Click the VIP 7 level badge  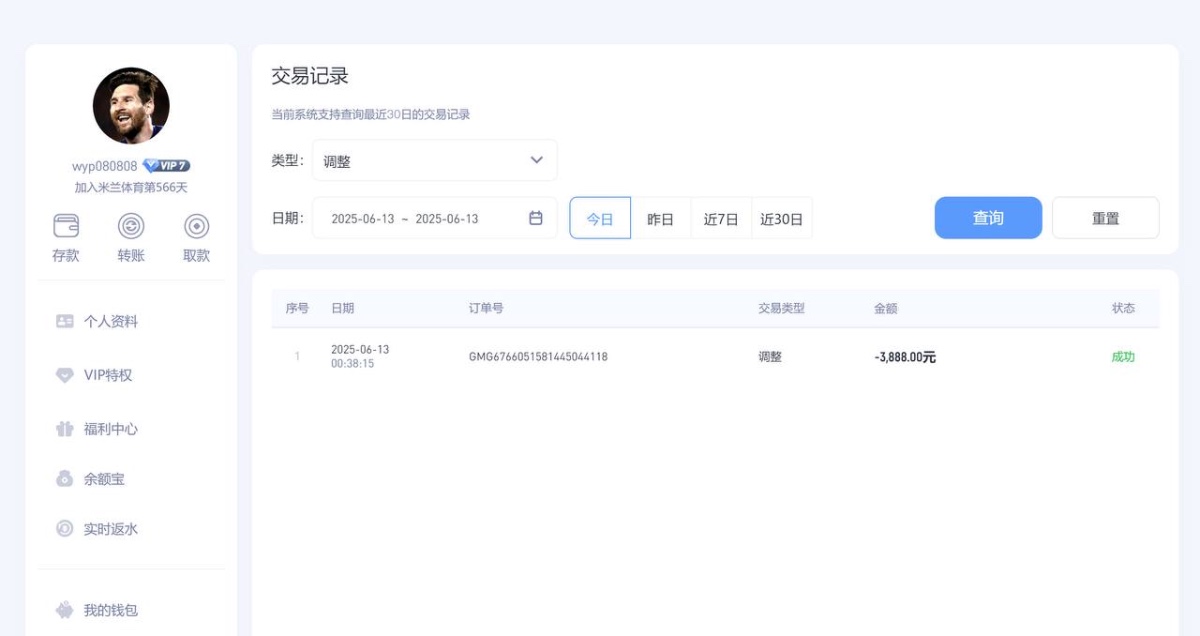pos(166,164)
